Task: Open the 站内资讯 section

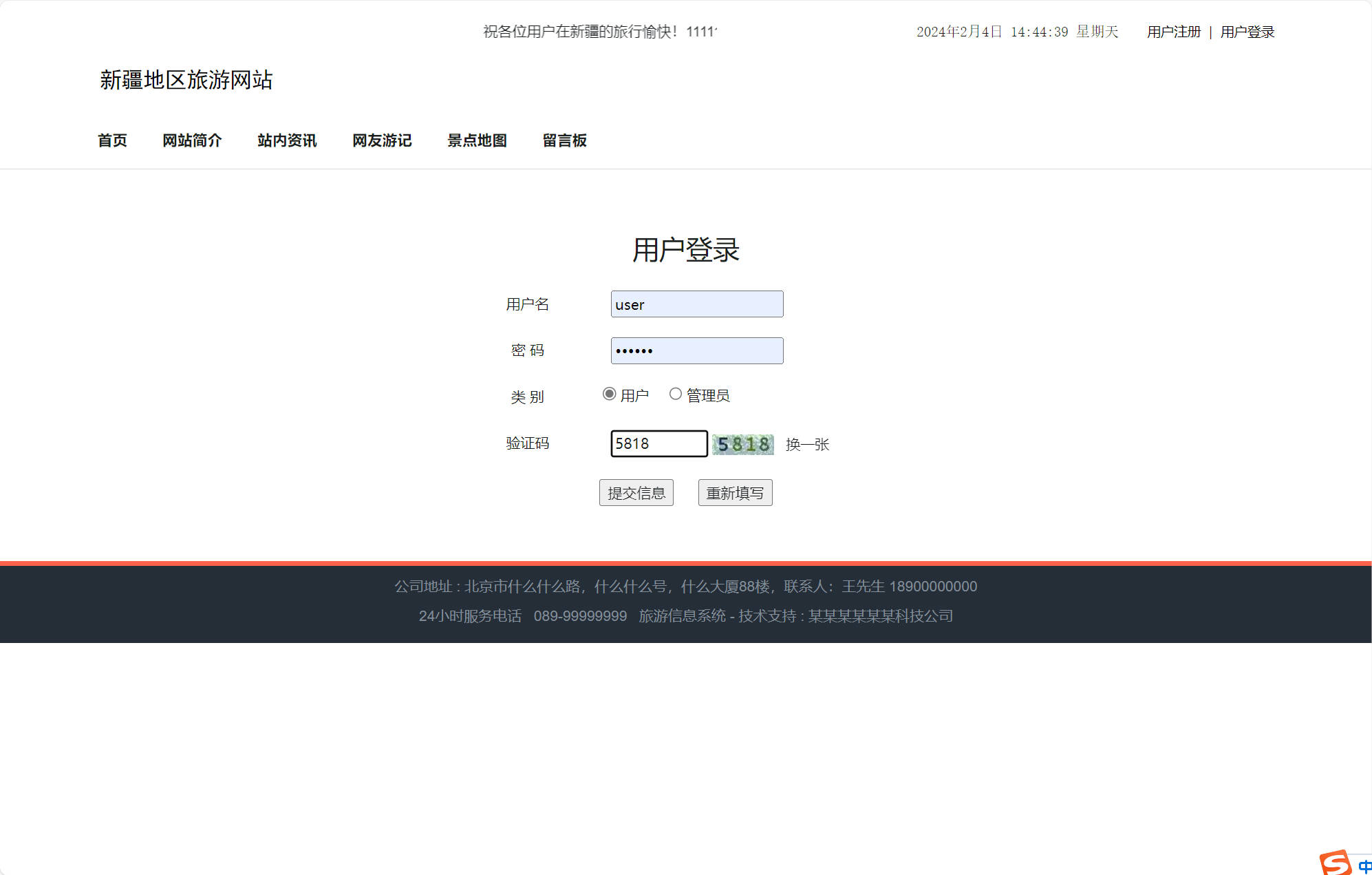Action: point(286,140)
